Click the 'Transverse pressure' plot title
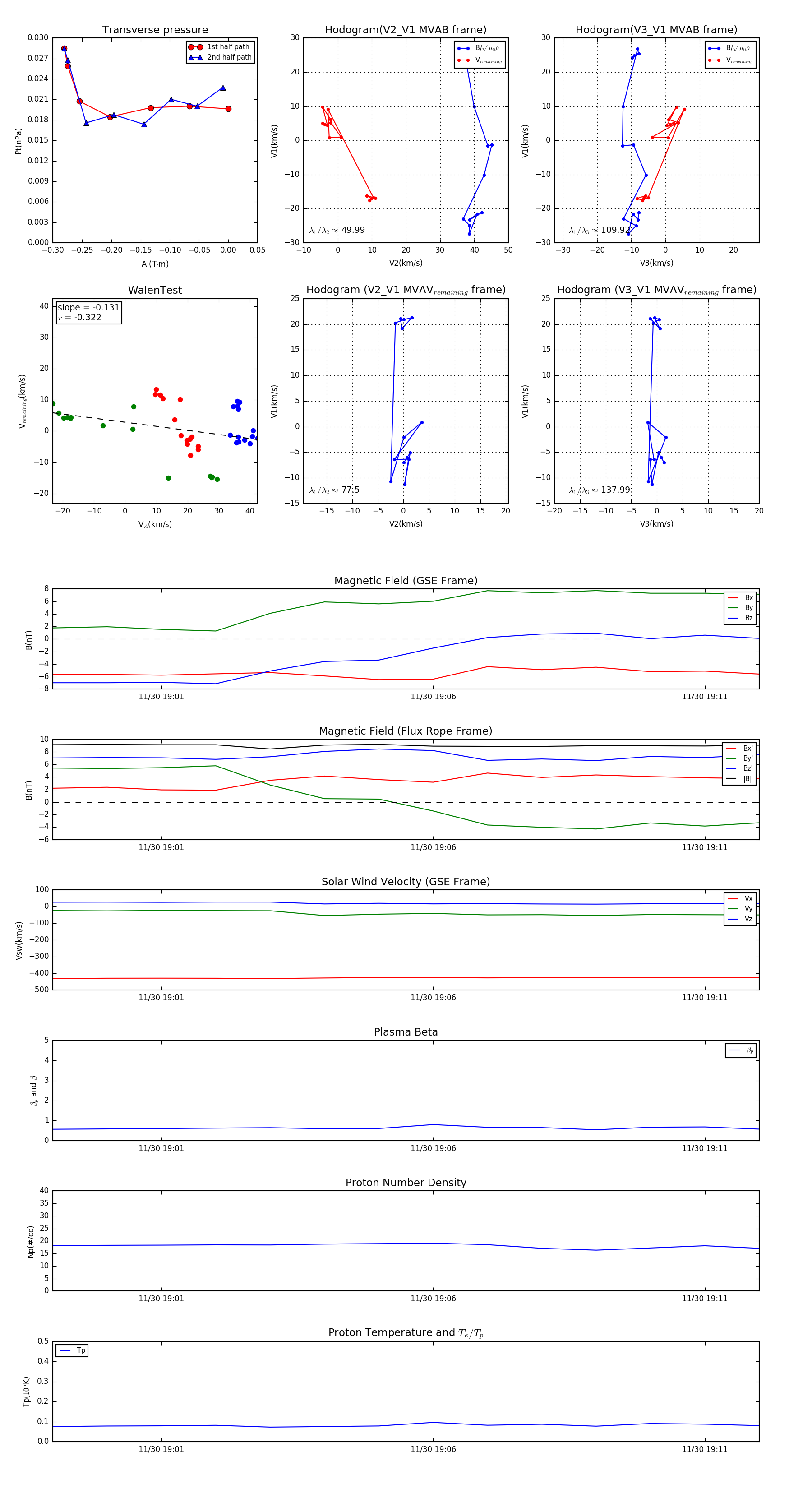The width and height of the screenshot is (812, 1489). coord(155,30)
